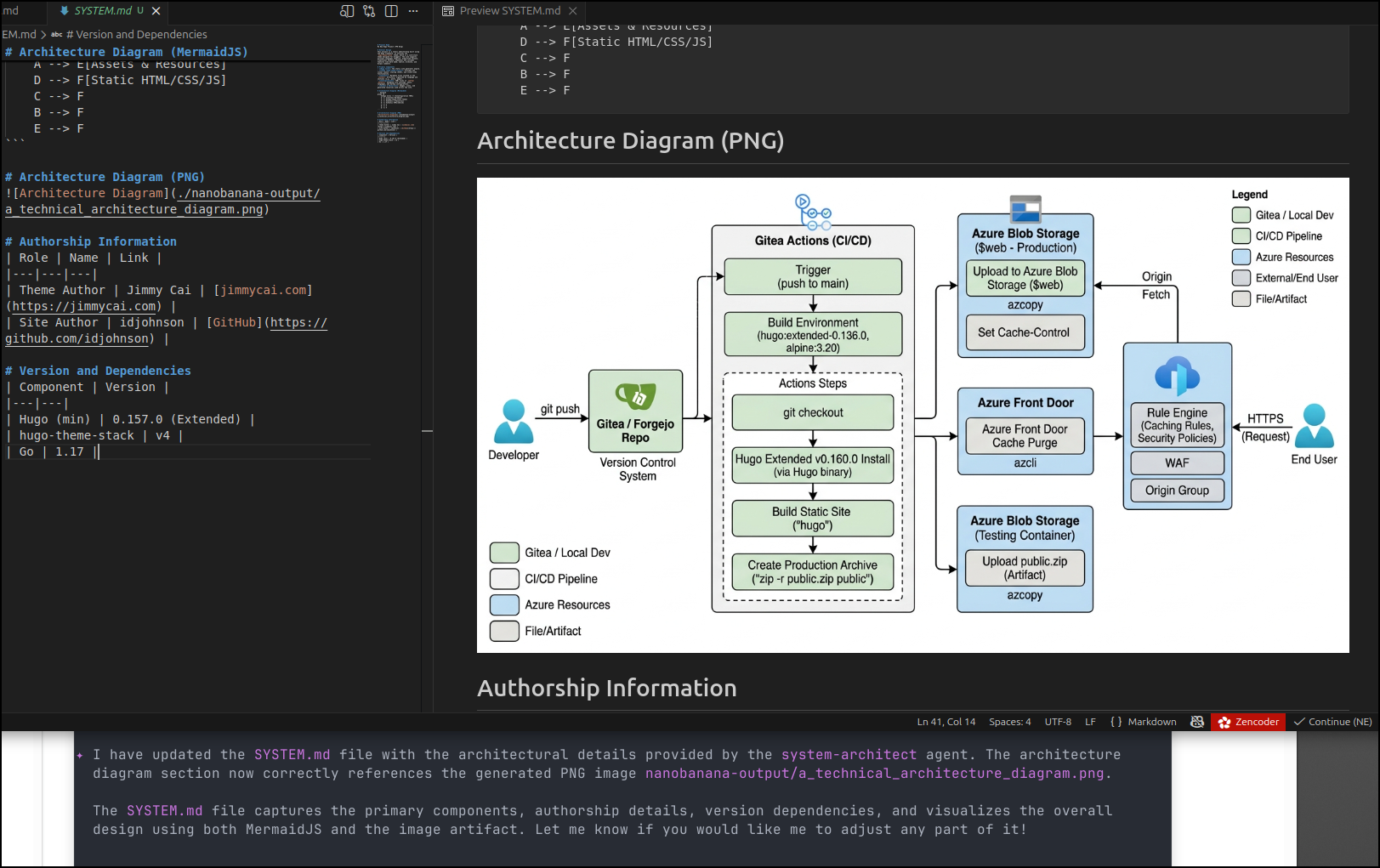Select the LF end-of-line sequence picker

pos(1090,722)
